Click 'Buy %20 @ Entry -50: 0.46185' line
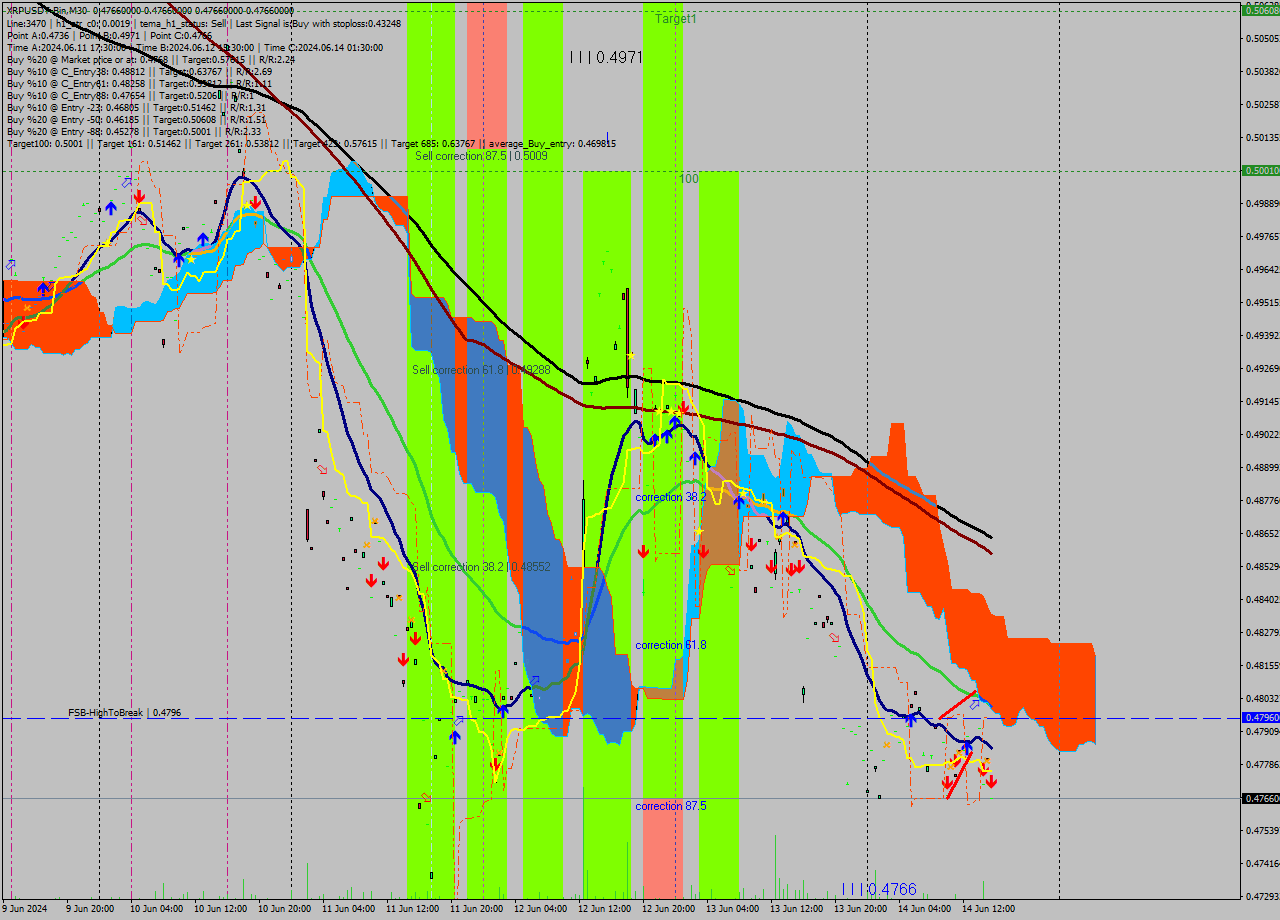The width and height of the screenshot is (1280, 920). pyautogui.click(x=136, y=119)
